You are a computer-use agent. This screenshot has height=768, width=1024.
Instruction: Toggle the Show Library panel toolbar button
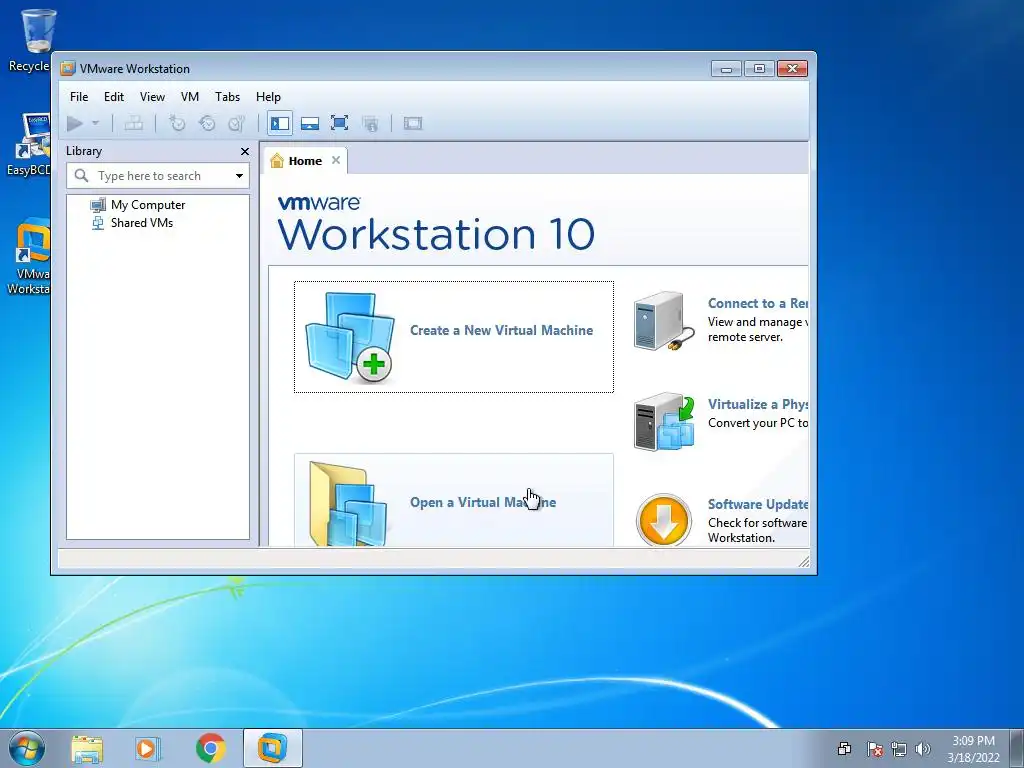coord(280,123)
